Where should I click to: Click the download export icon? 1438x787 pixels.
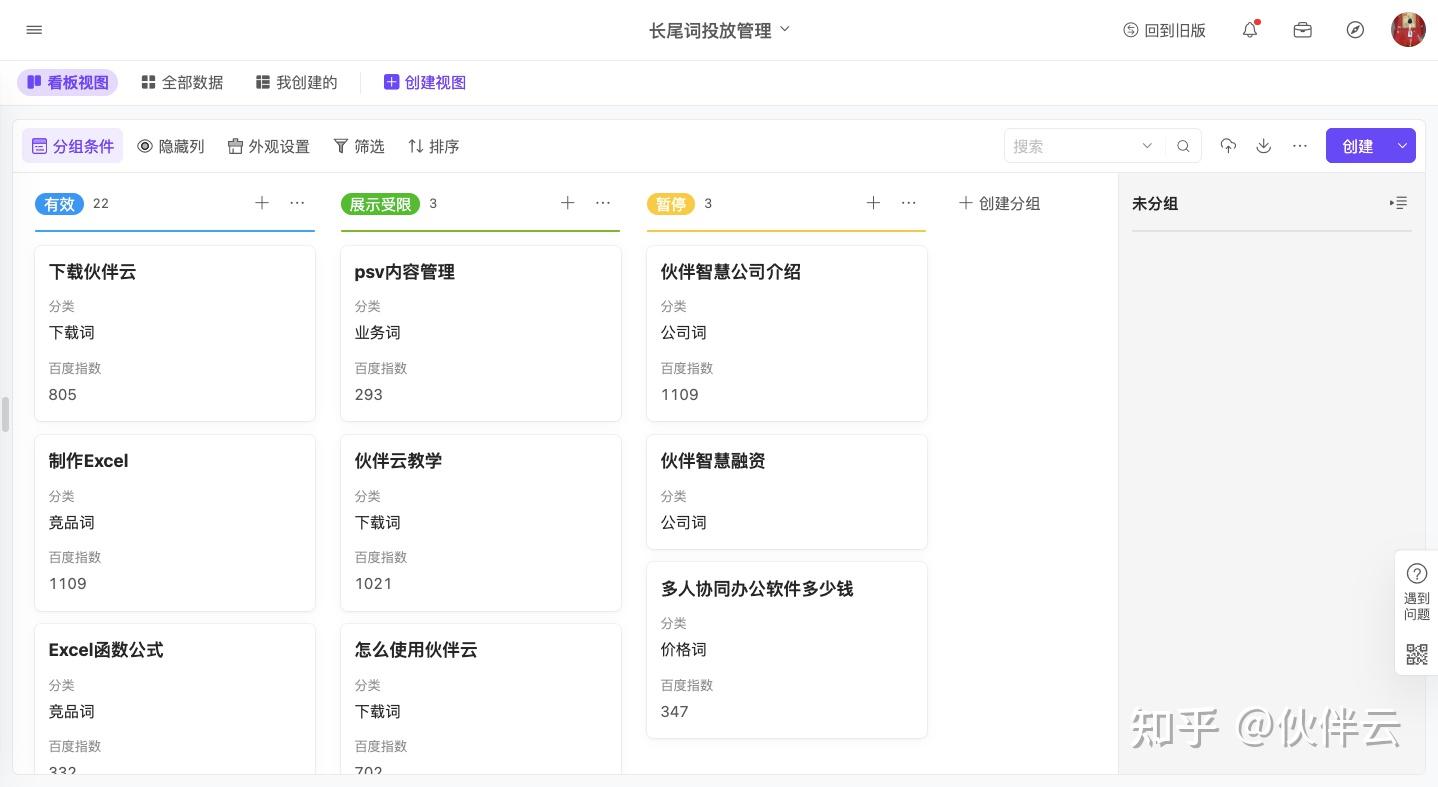1264,146
